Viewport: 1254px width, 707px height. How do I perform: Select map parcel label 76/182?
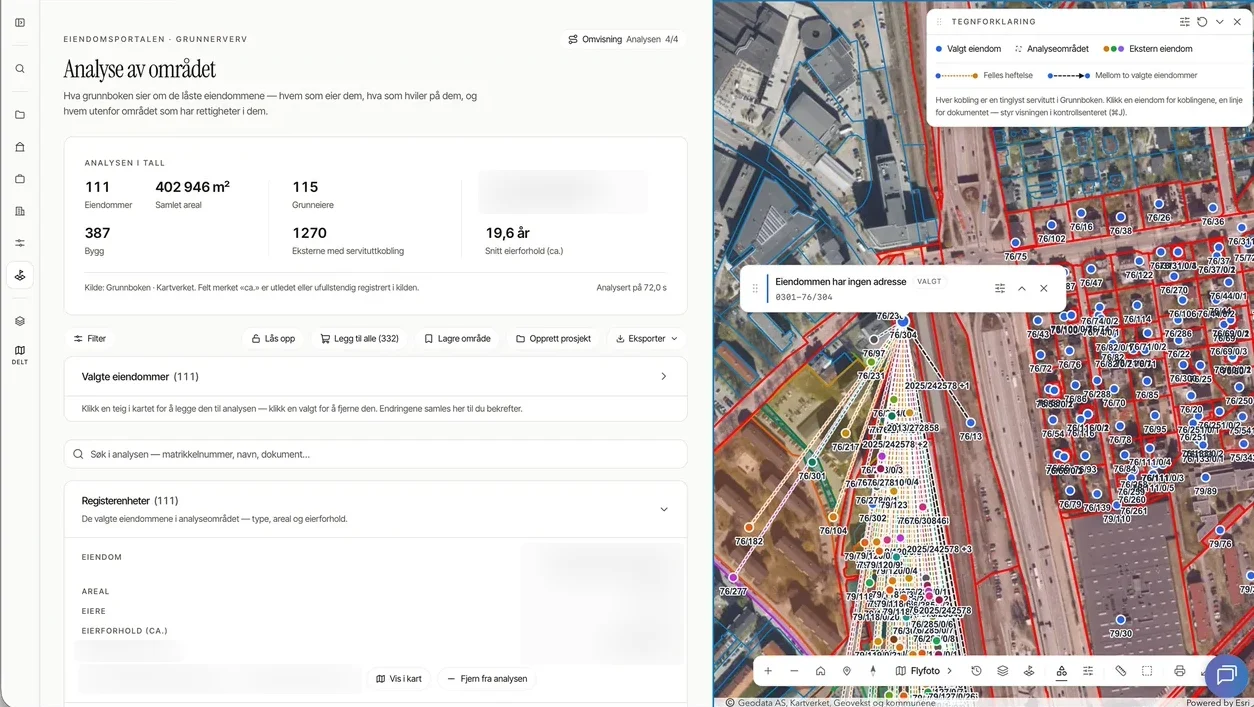[x=748, y=541]
